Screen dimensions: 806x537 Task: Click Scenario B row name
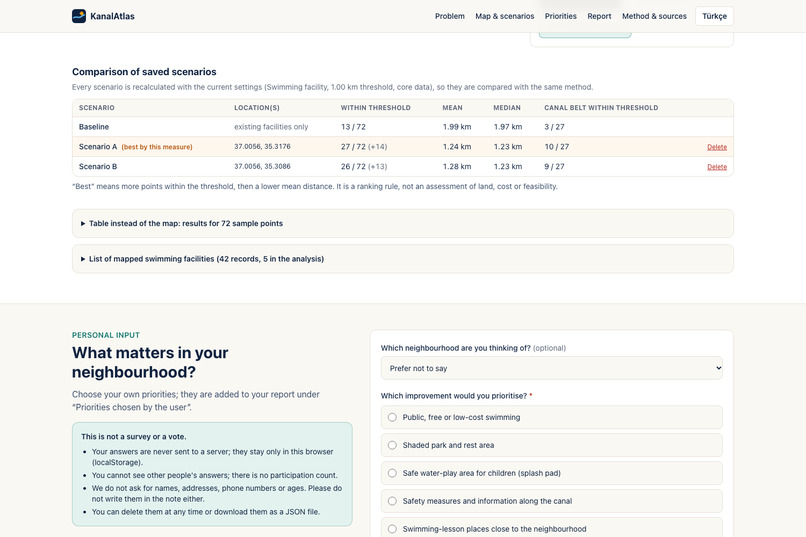click(98, 166)
